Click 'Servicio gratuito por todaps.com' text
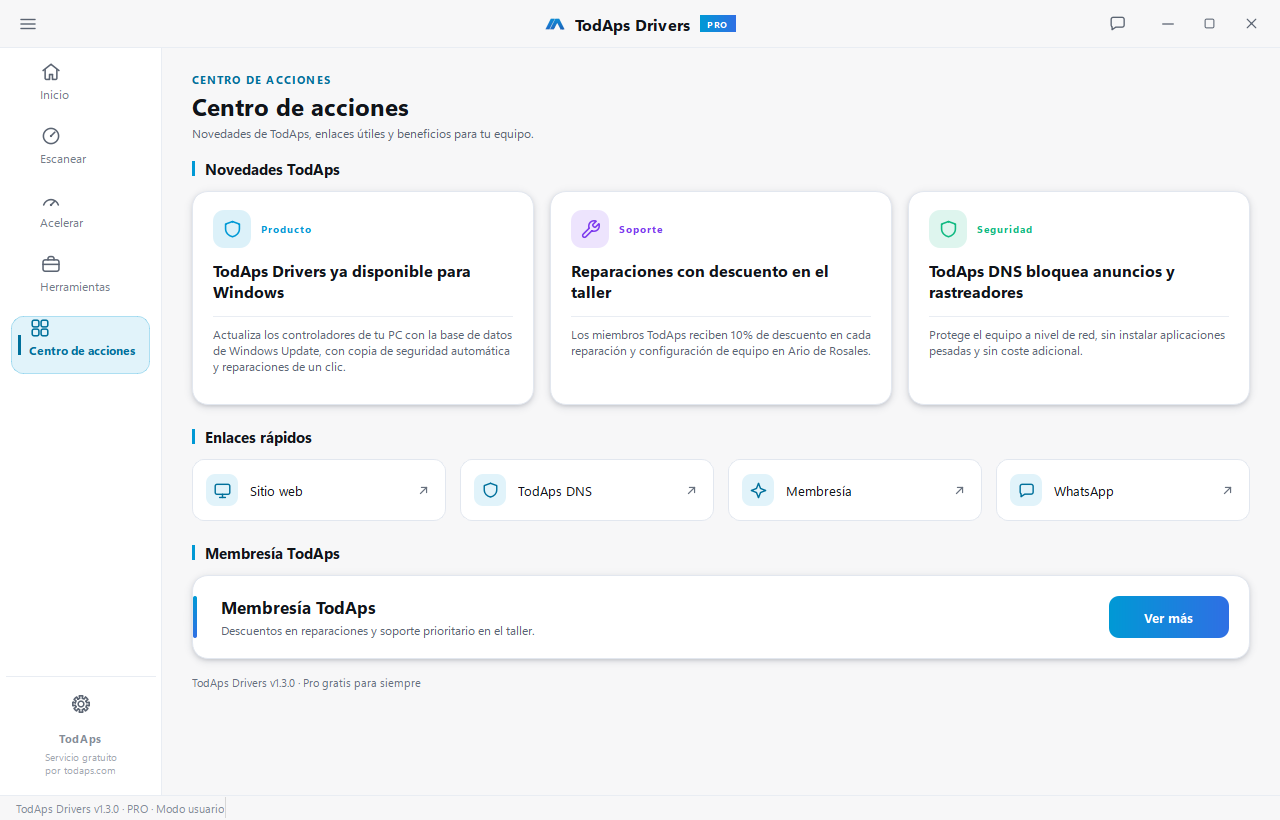This screenshot has width=1280, height=820. 80,764
